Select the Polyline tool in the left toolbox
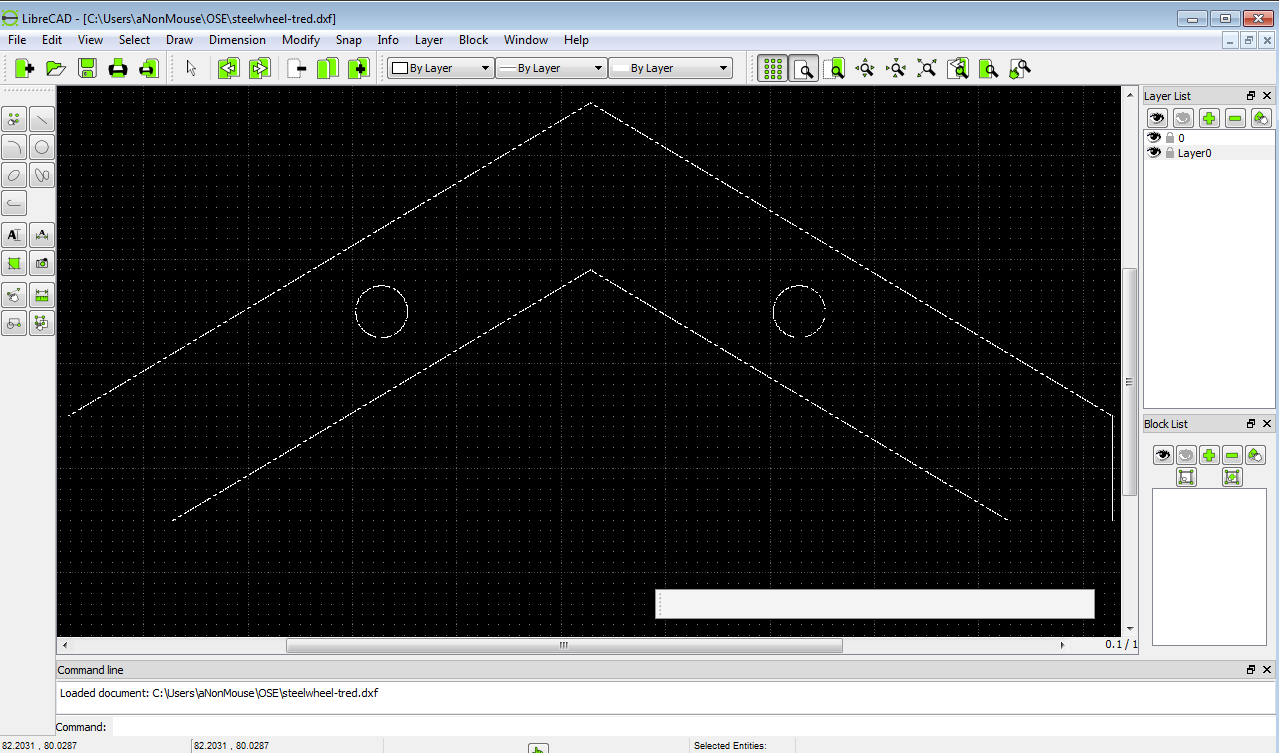 [14, 203]
